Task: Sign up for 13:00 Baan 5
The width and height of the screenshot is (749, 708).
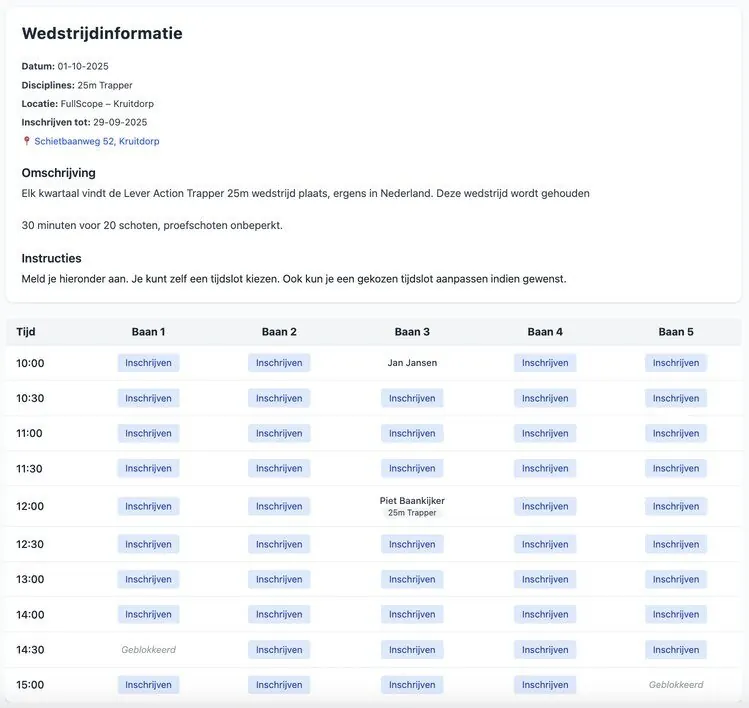Action: (676, 579)
